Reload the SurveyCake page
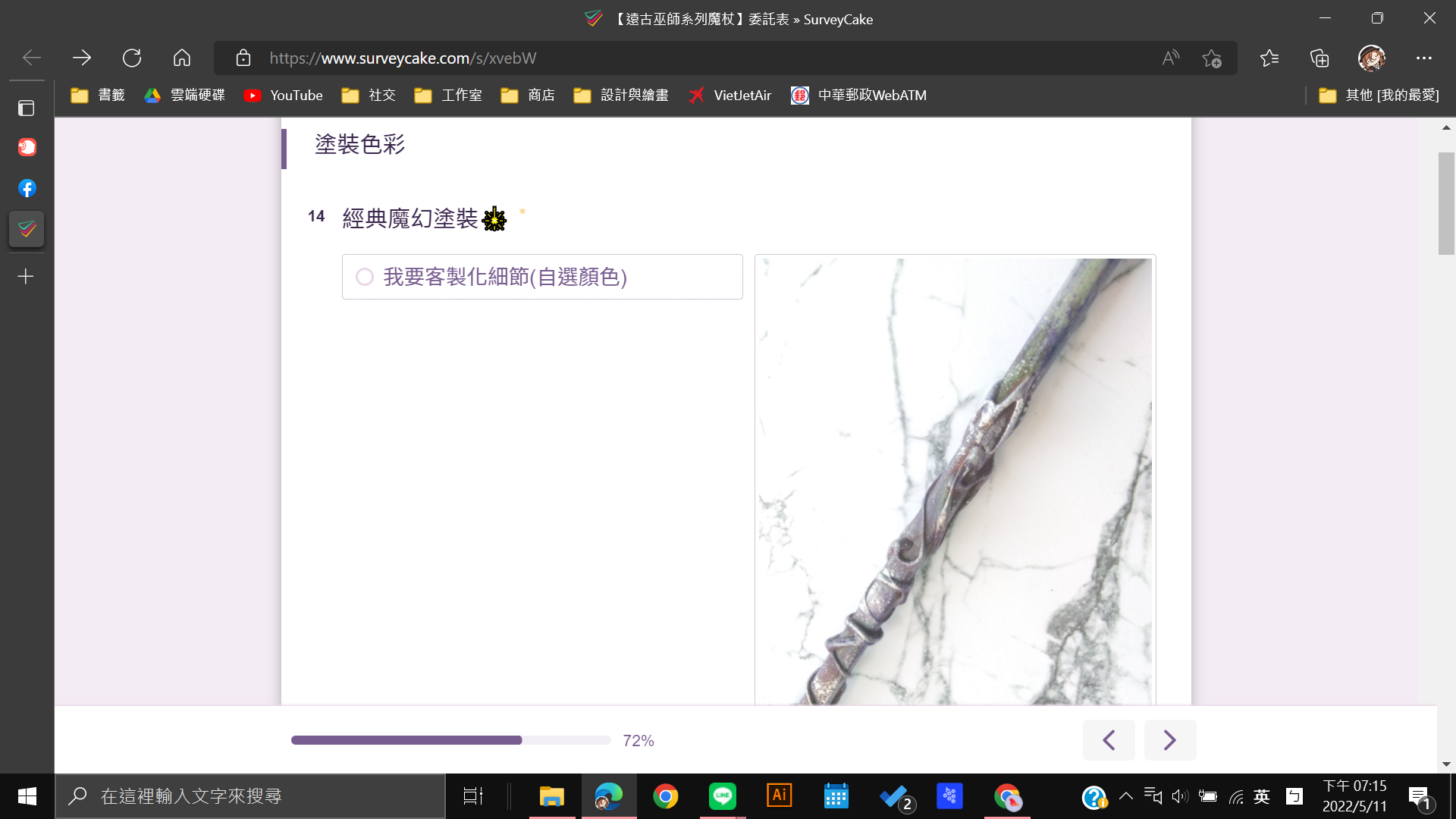1456x819 pixels. pos(132,58)
